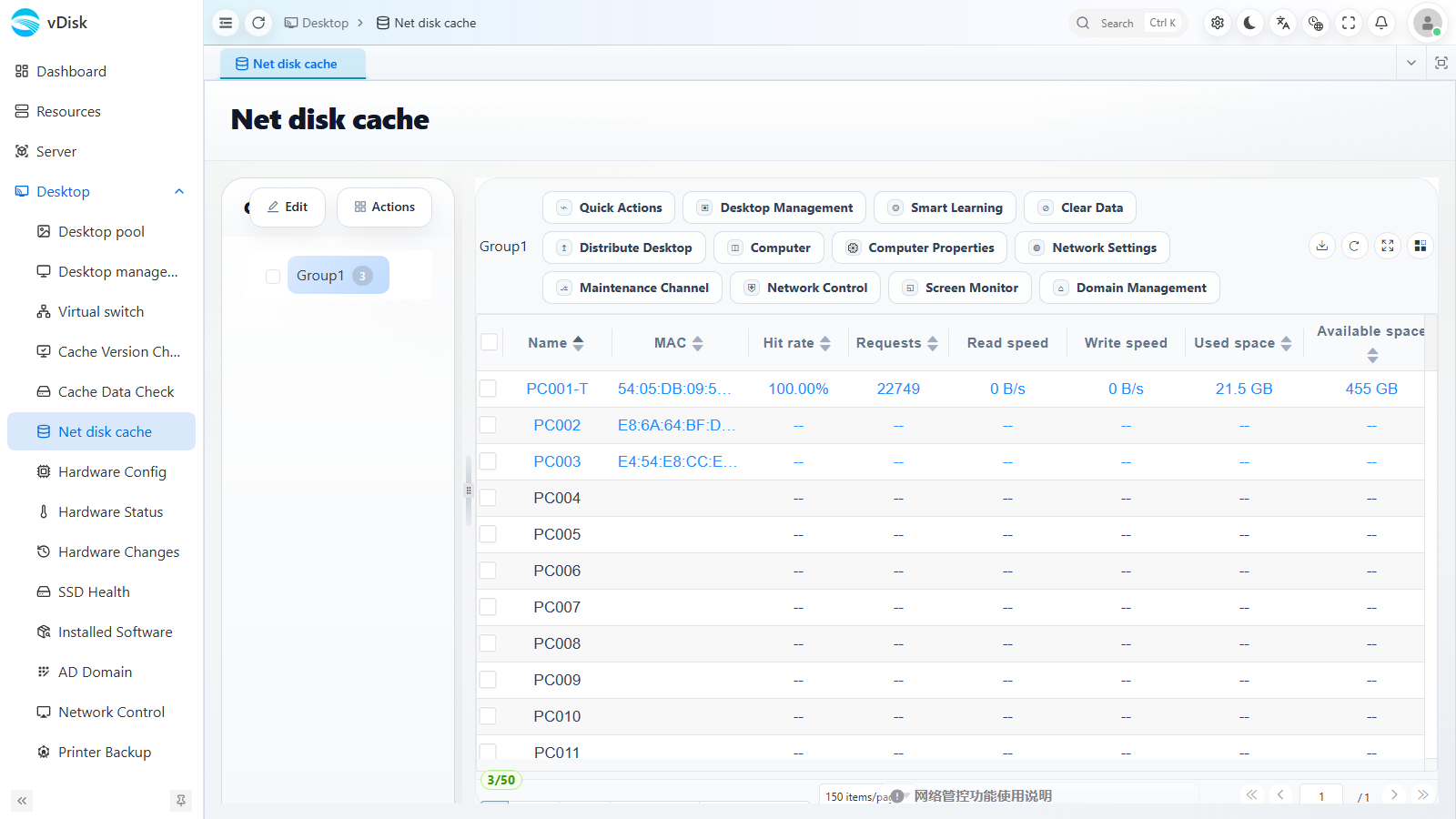Click the page number input field
Screen dimensions: 1456x819
(1321, 795)
